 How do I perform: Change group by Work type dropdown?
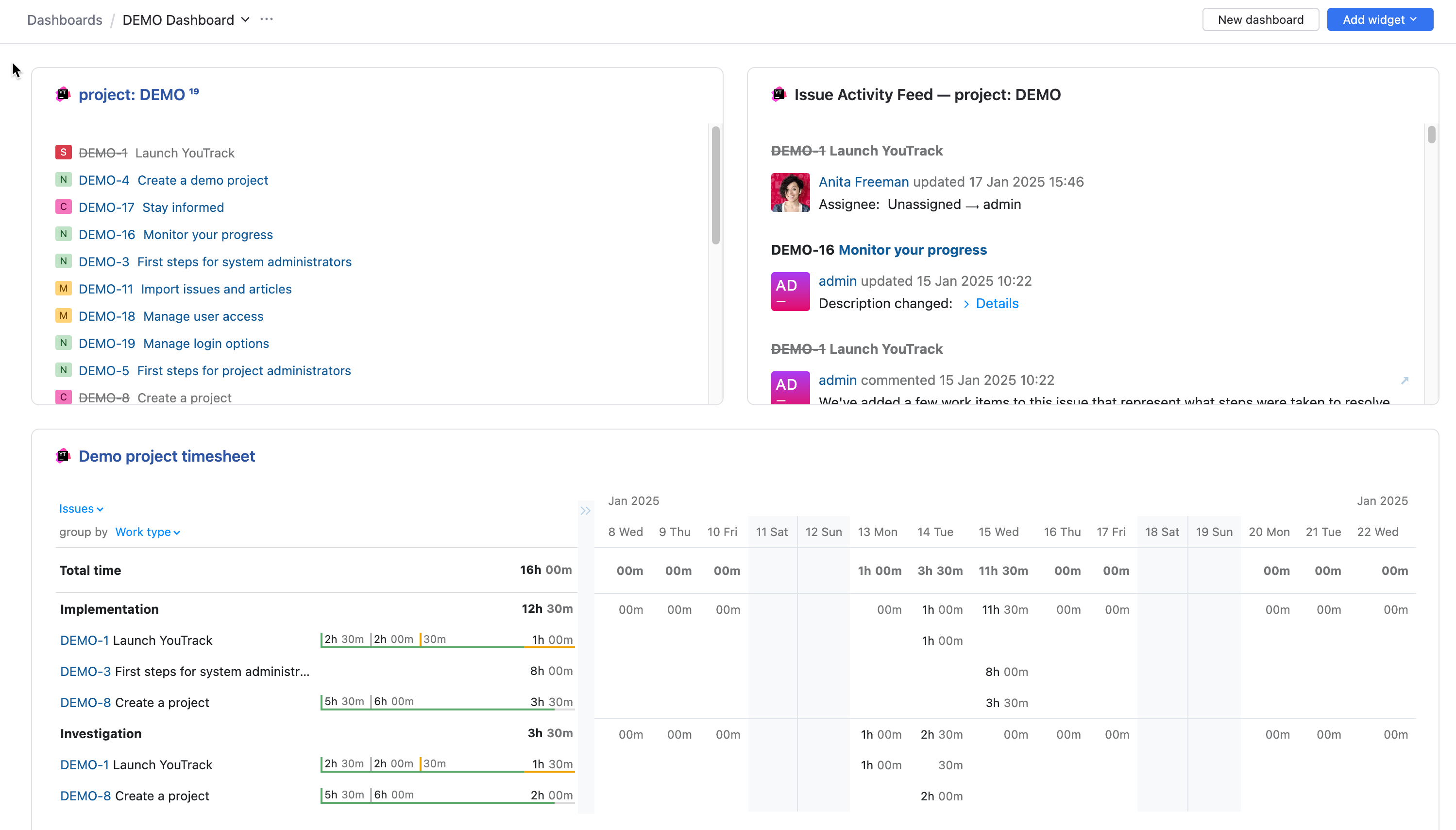(148, 532)
